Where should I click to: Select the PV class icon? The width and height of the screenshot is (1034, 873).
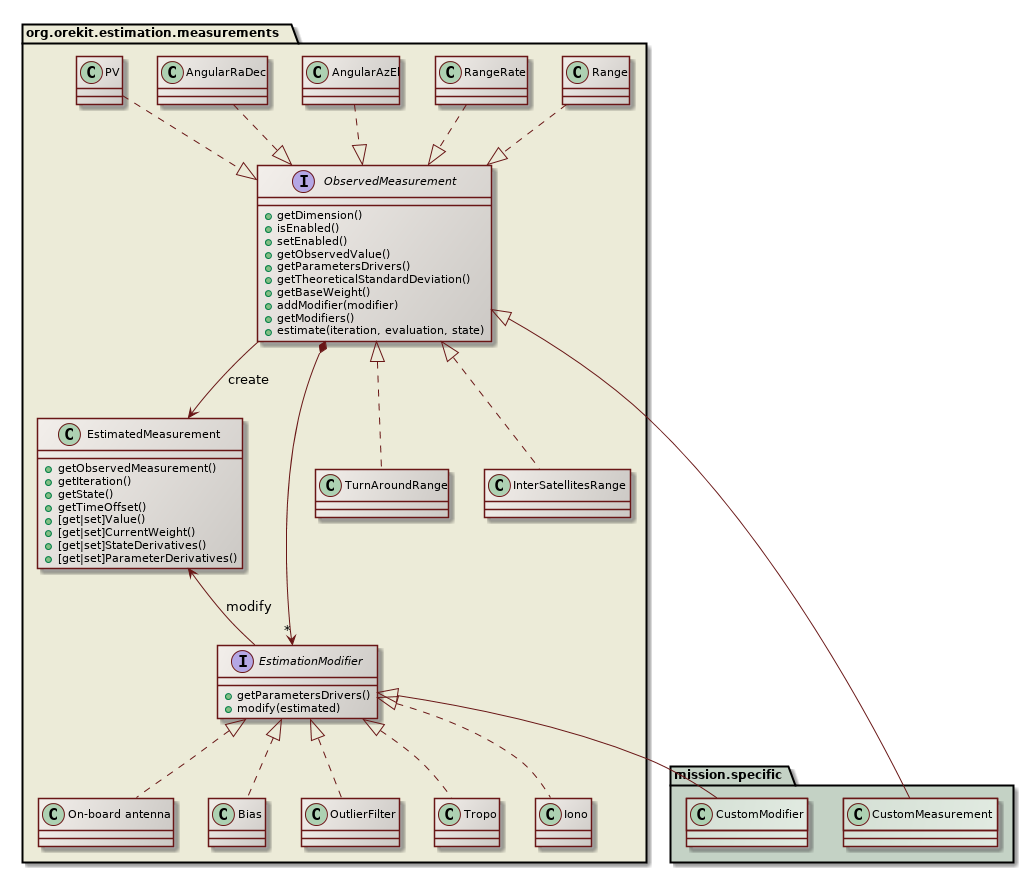pos(91,71)
